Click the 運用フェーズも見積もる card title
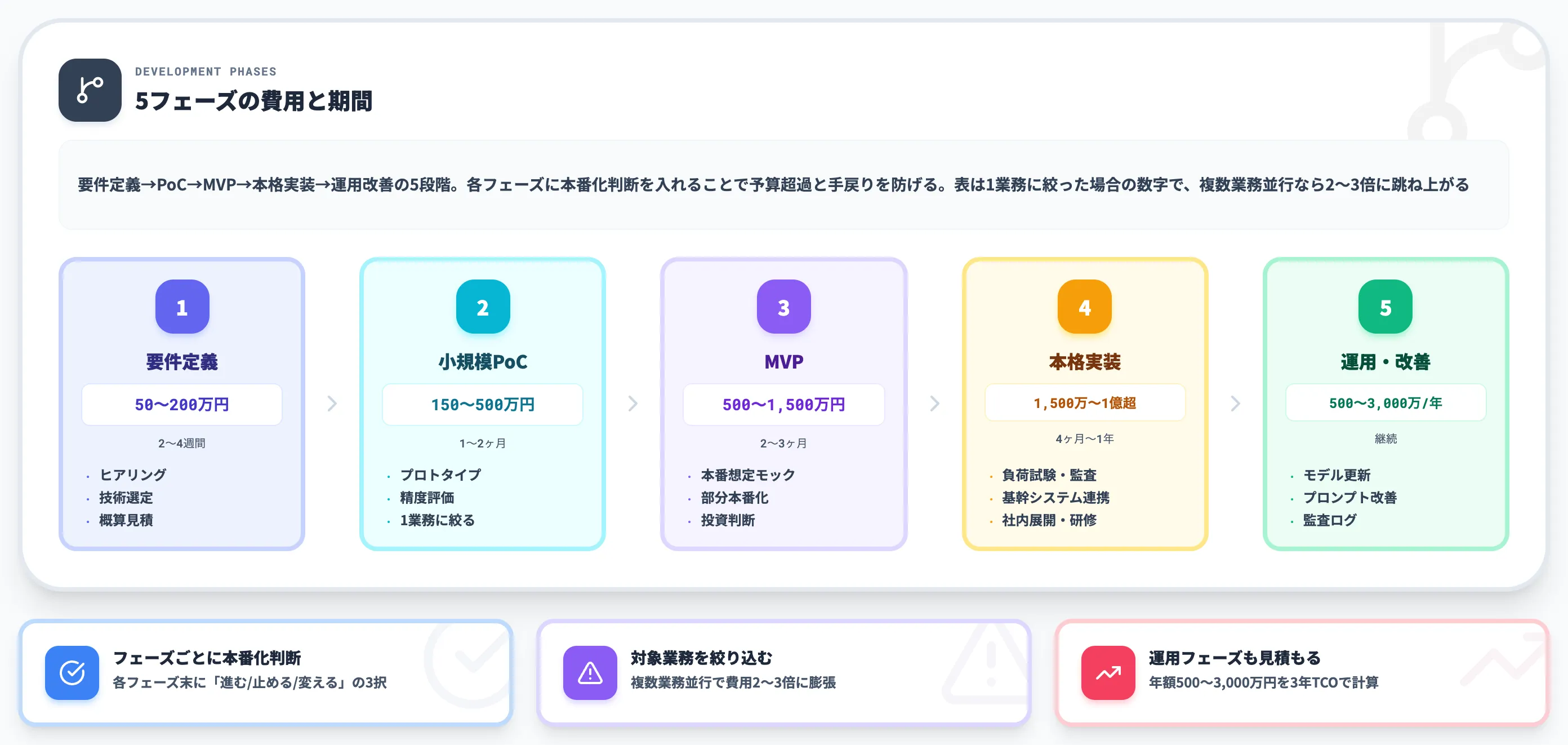The image size is (1568, 745). point(1235,658)
